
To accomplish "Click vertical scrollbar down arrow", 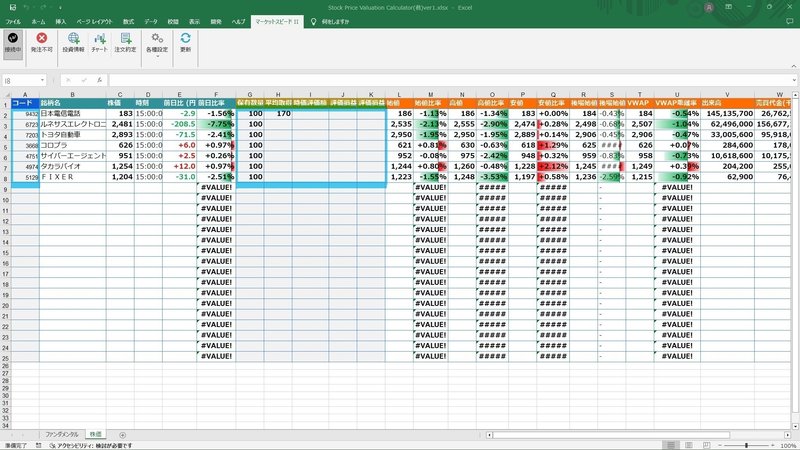I will (x=795, y=426).
